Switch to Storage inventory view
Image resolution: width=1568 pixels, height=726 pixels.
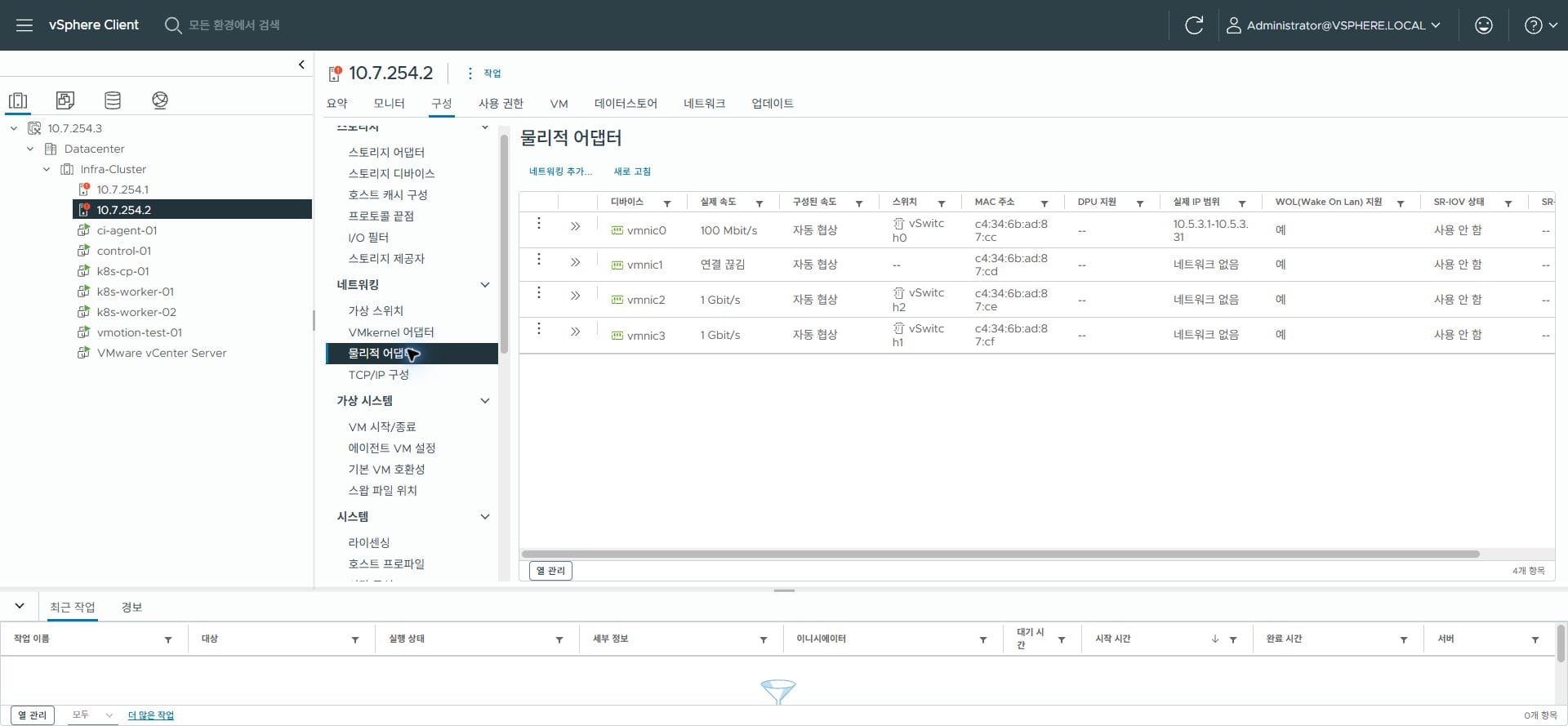(113, 100)
